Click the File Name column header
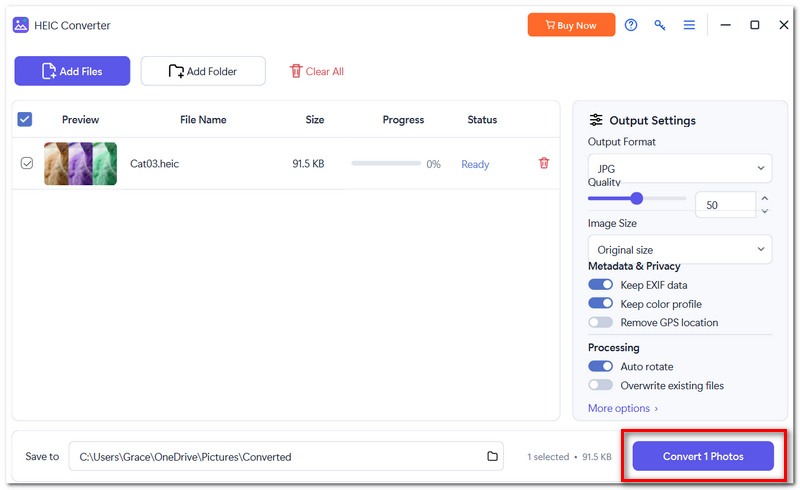 click(203, 119)
